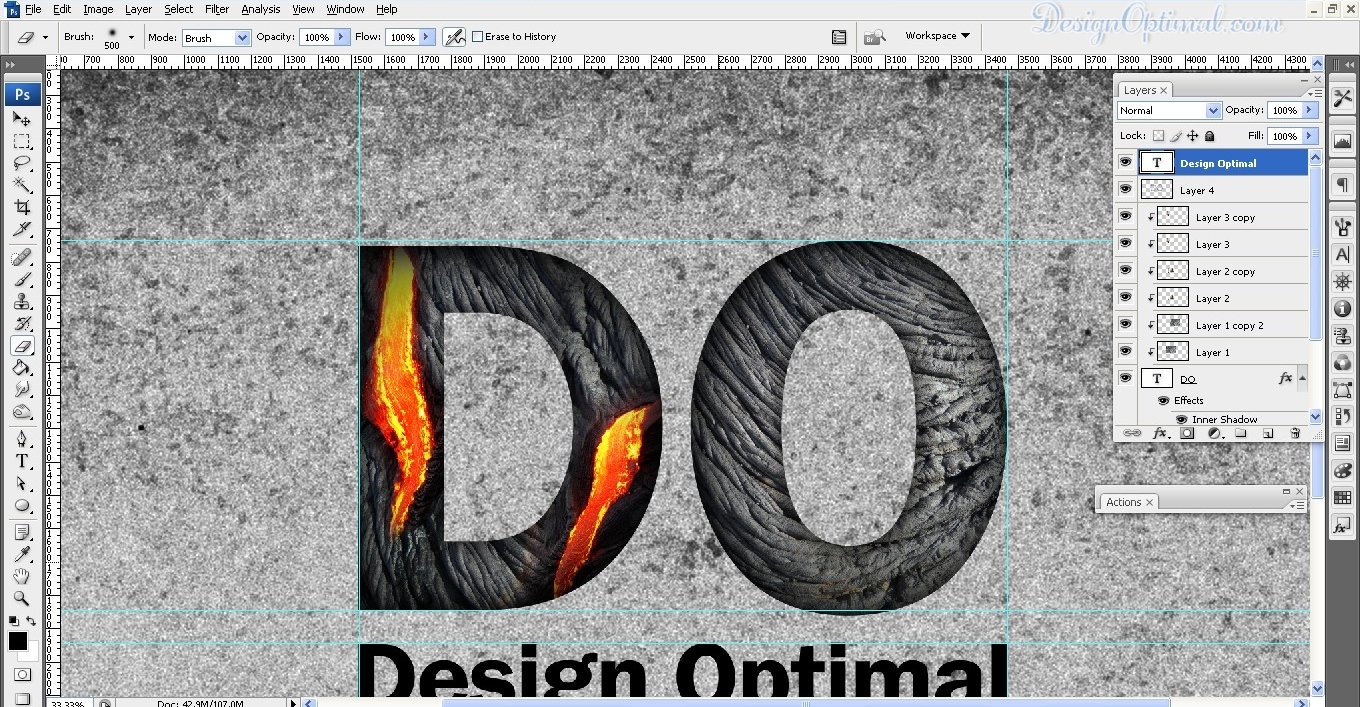This screenshot has width=1360, height=707.
Task: Open the Filter menu
Action: (217, 9)
